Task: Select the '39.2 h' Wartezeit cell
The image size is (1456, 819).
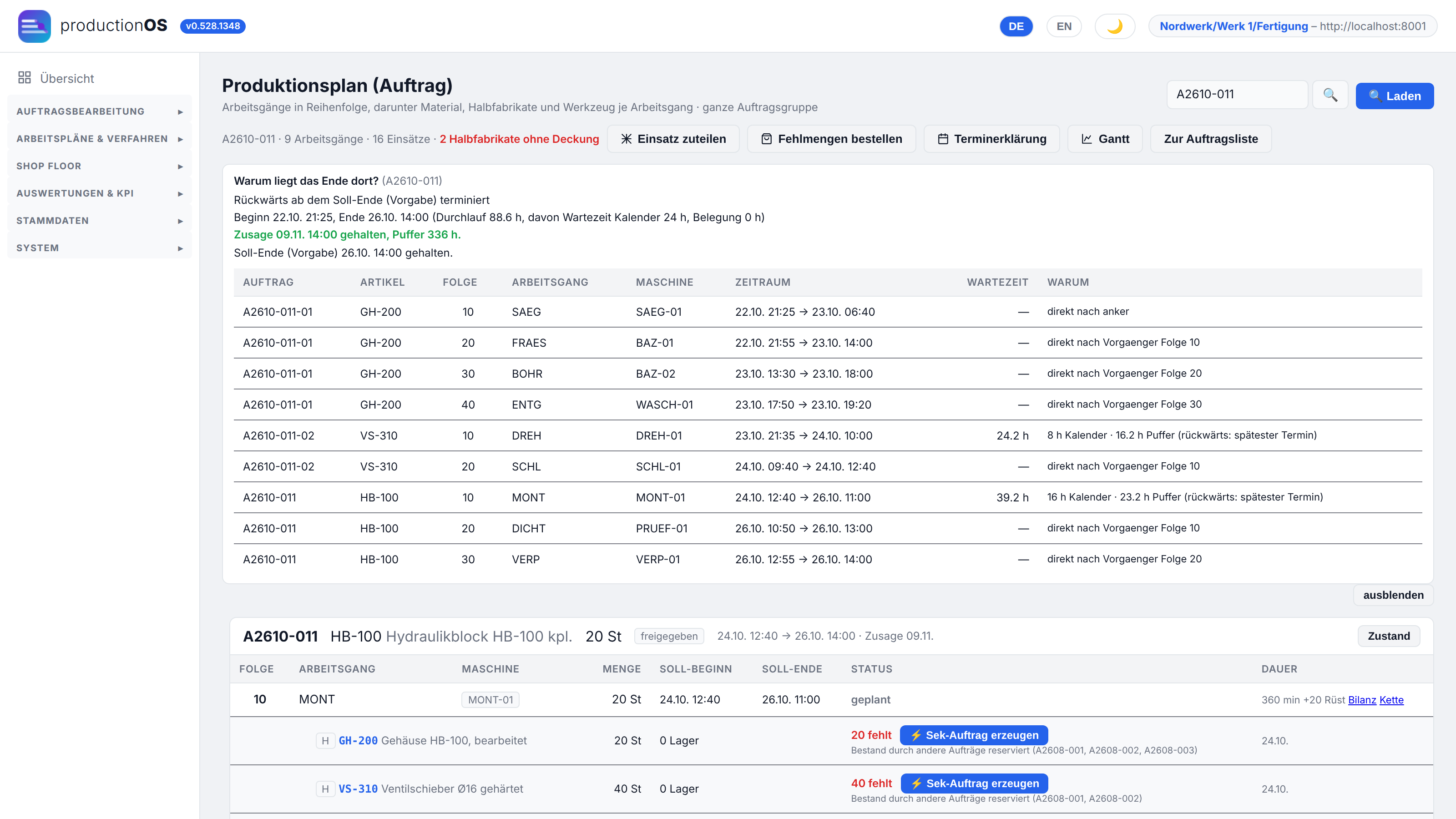Action: pyautogui.click(x=1012, y=497)
